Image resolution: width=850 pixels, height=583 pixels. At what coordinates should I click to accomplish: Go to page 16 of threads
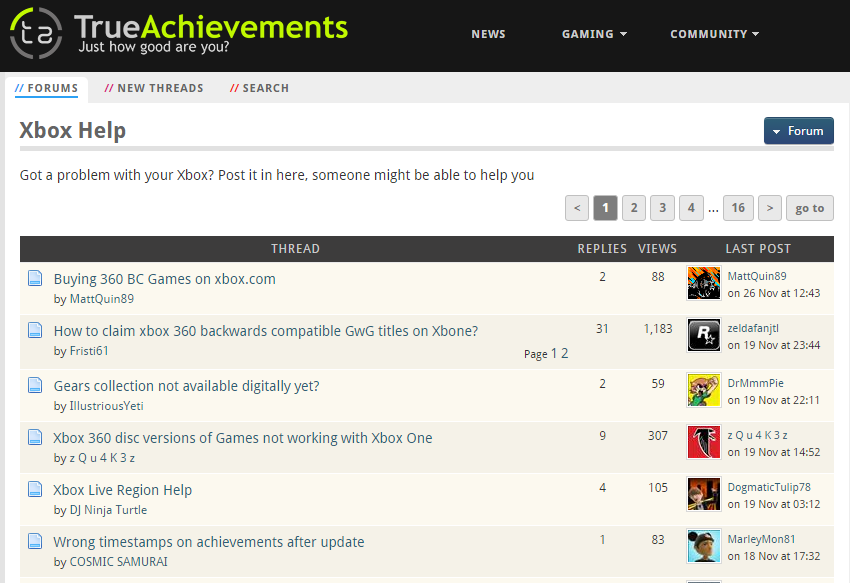(738, 208)
